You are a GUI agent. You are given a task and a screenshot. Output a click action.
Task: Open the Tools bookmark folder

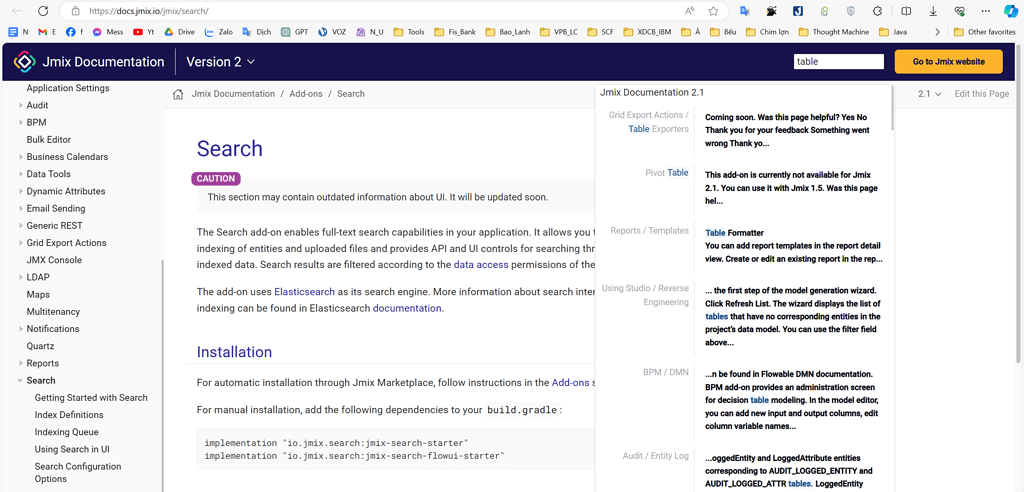(x=409, y=31)
